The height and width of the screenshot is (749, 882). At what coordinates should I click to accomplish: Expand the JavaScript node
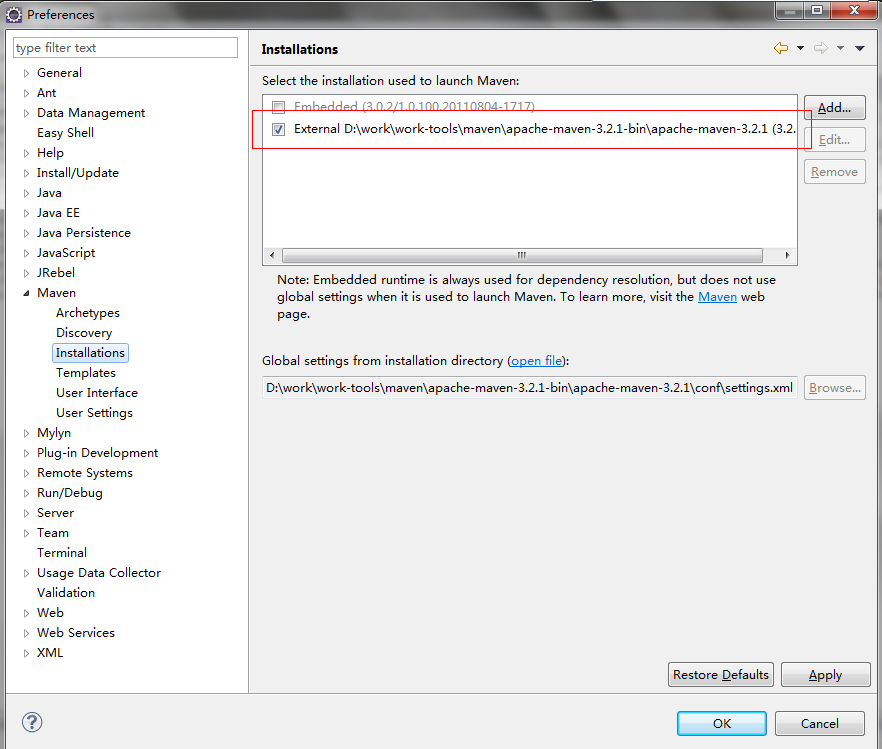[x=26, y=253]
